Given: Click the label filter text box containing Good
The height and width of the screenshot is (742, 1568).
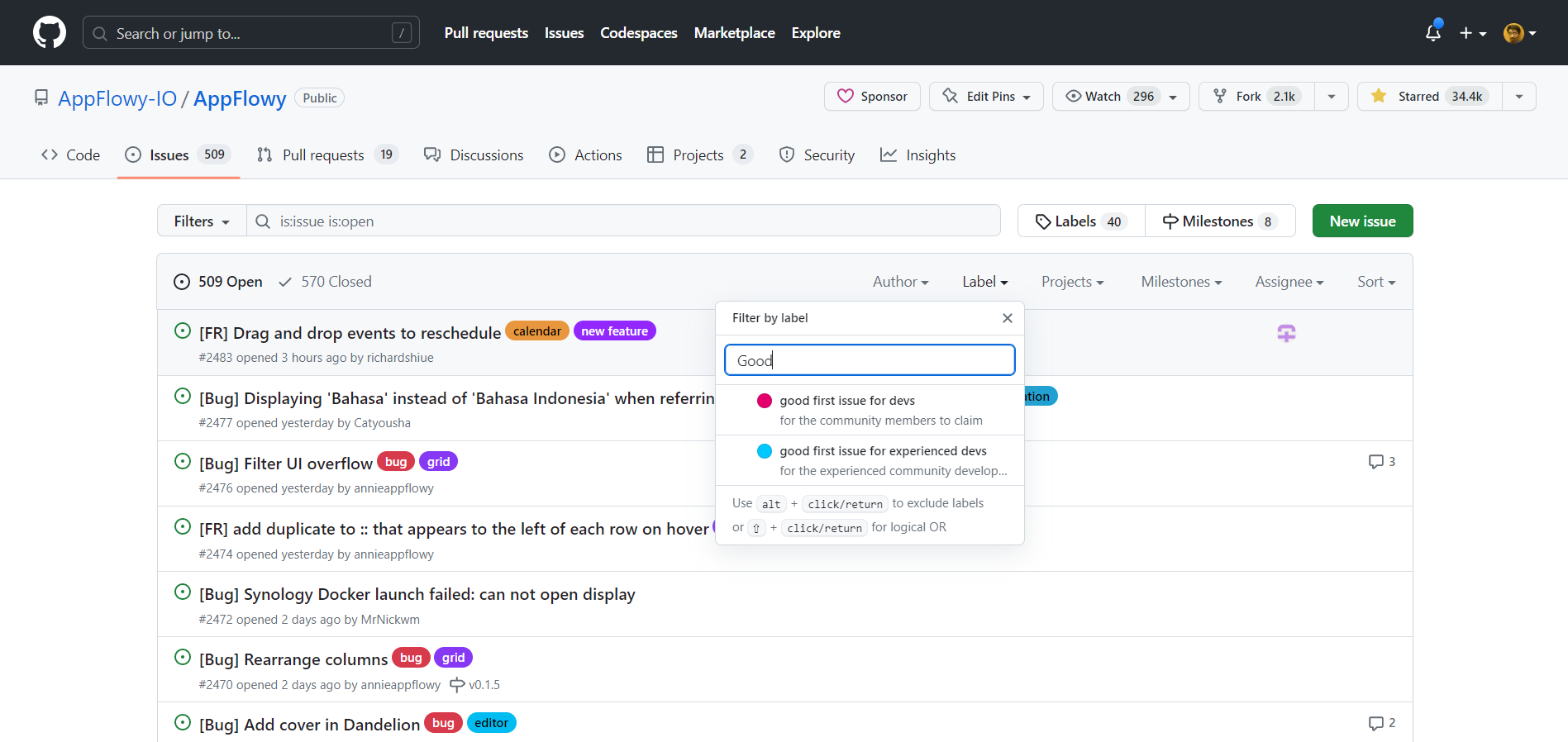Looking at the screenshot, I should click(x=870, y=360).
